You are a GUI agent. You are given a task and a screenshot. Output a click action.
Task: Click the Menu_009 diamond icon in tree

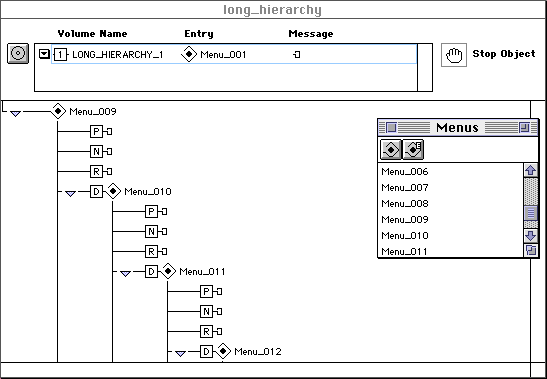58,111
